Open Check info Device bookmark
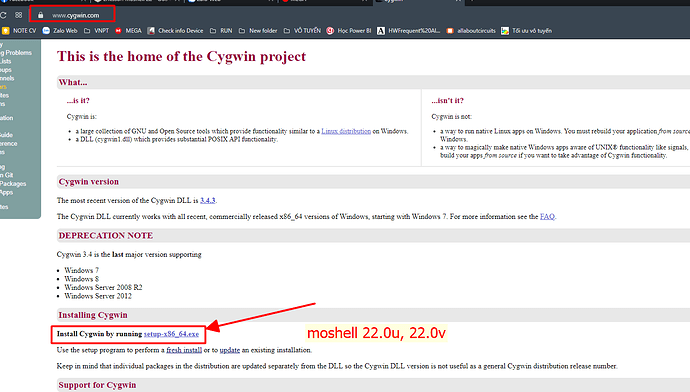690x392 pixels. coord(175,31)
